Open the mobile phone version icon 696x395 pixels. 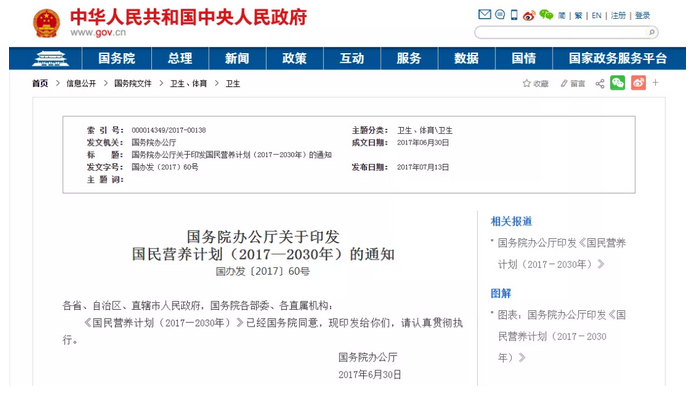[514, 15]
